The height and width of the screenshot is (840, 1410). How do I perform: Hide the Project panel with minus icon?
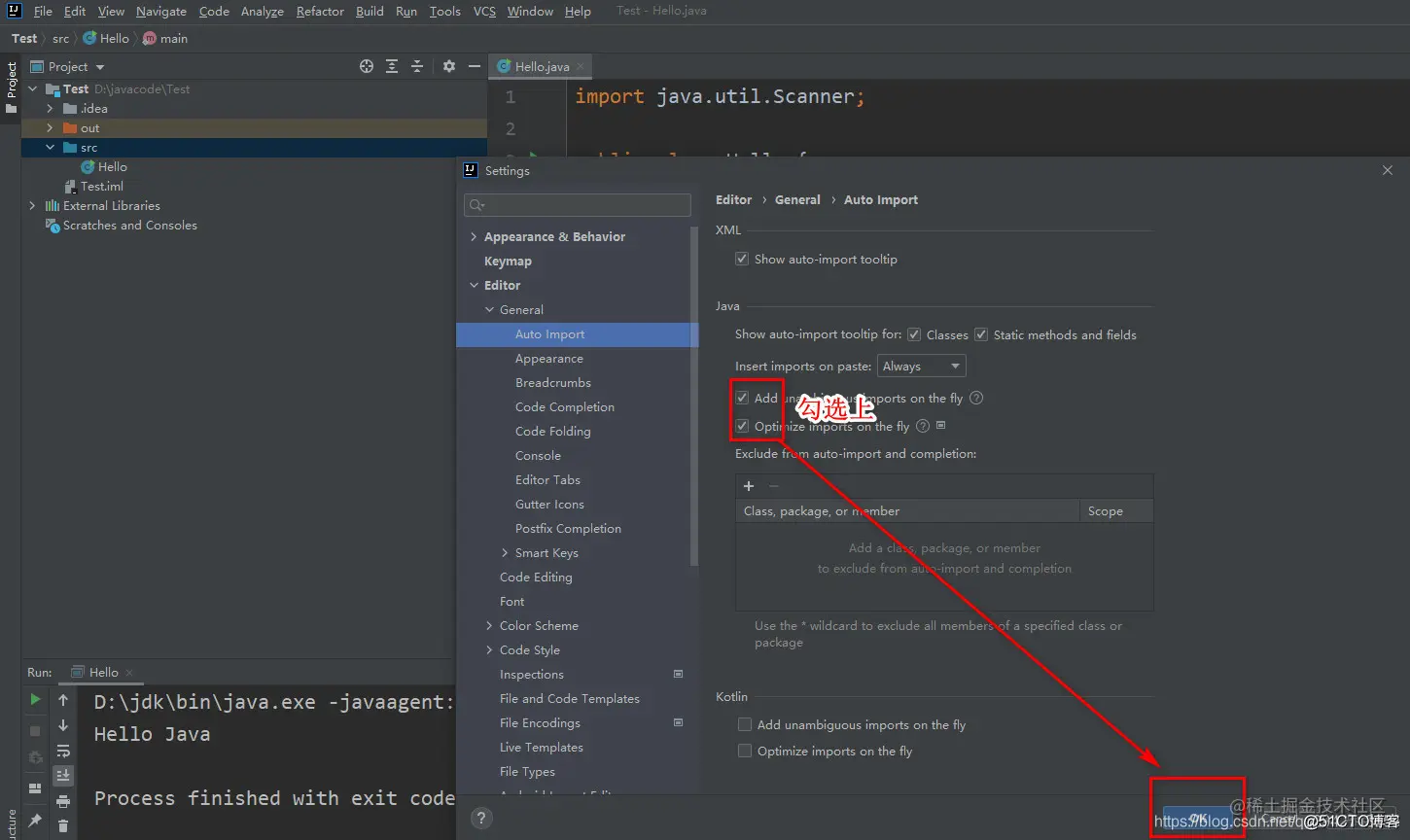click(475, 66)
